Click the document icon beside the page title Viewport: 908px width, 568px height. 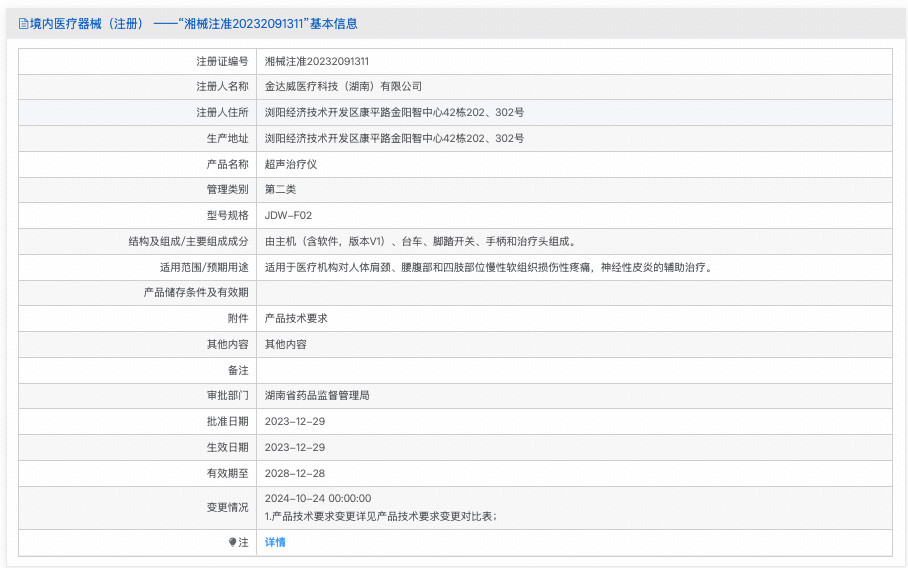[23, 24]
